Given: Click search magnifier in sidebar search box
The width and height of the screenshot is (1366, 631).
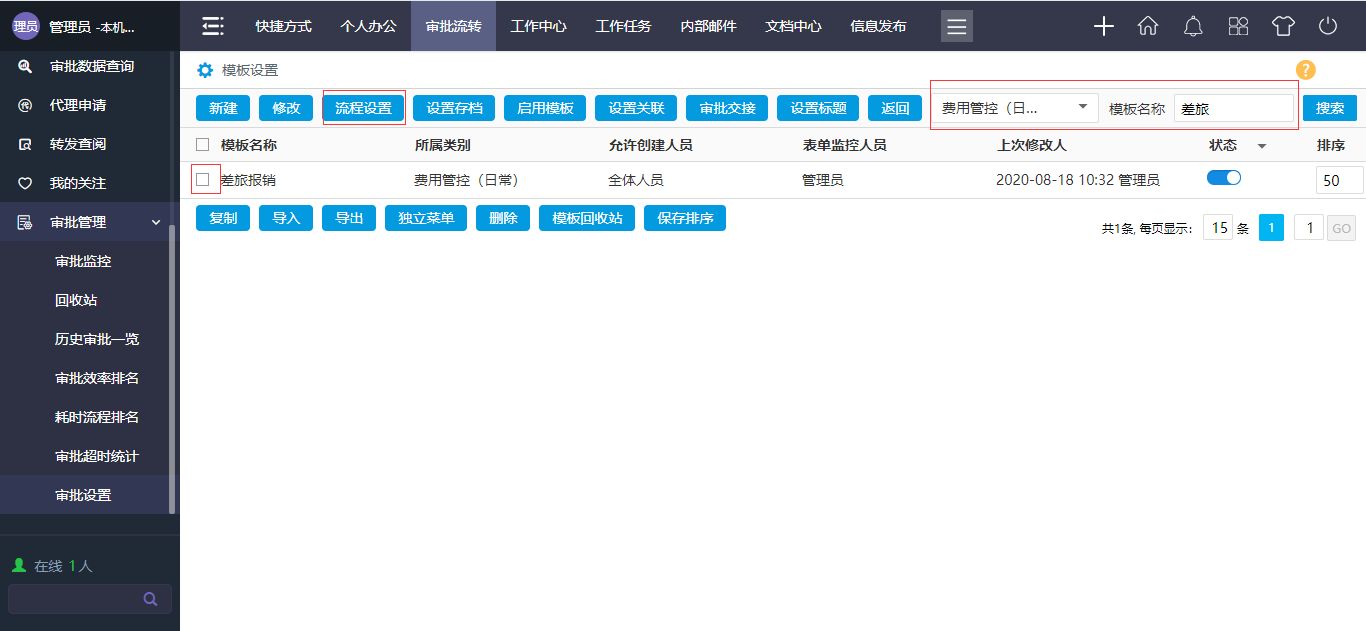Looking at the screenshot, I should click(151, 599).
